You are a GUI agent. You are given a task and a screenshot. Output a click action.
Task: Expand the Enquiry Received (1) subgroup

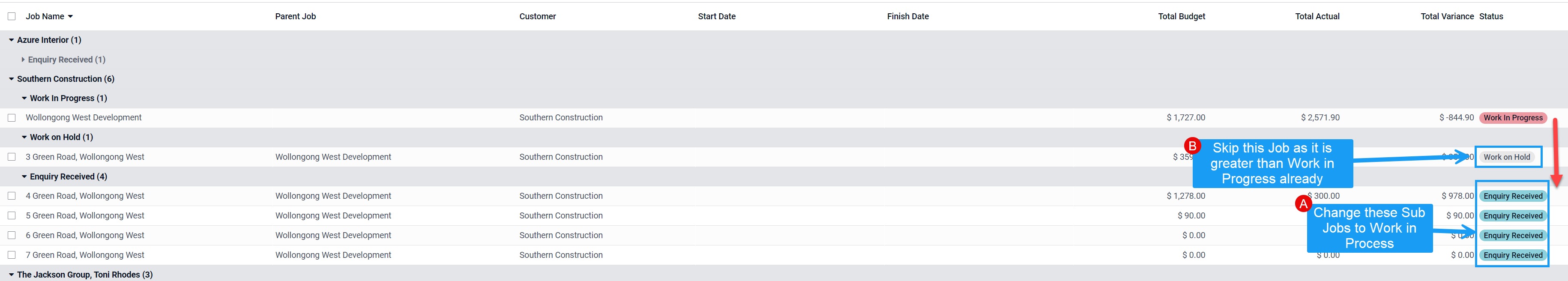[x=23, y=60]
